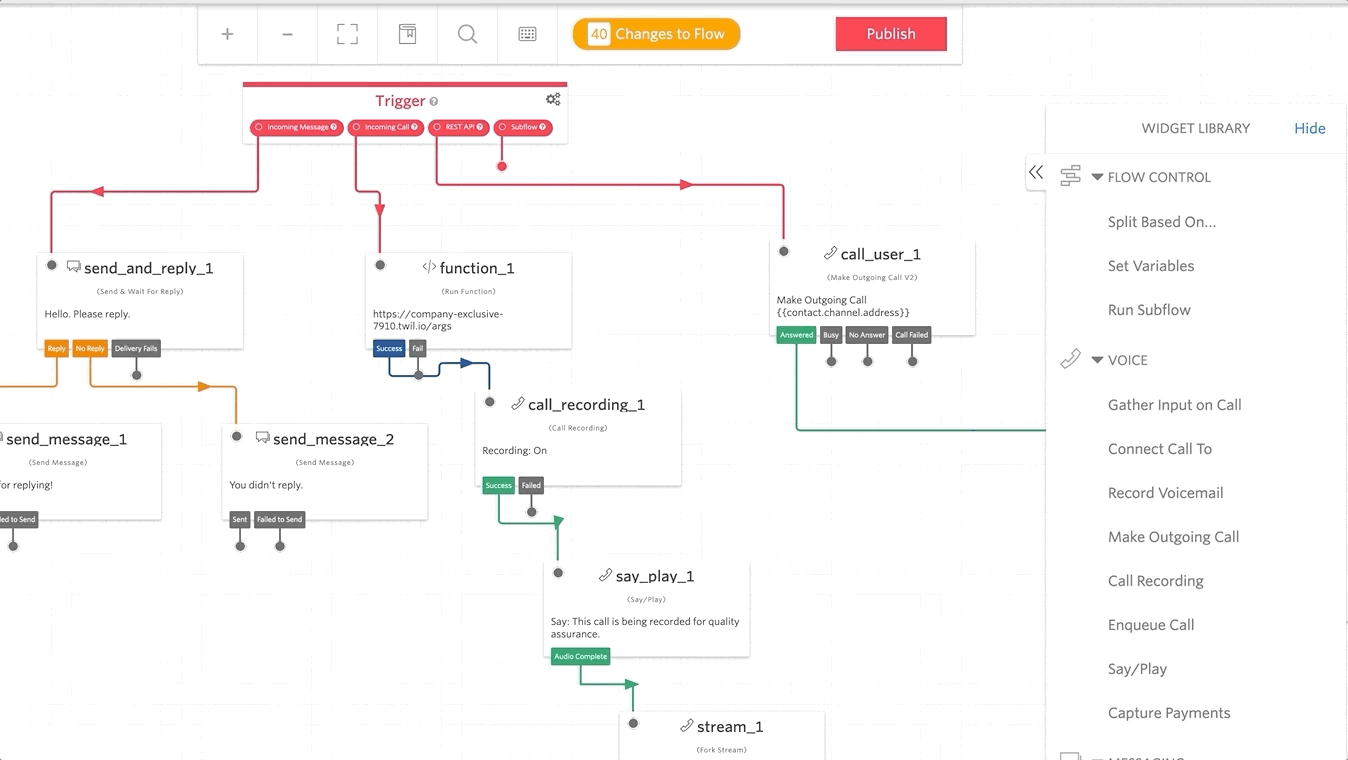
Task: Click the send_and_reply_1 message icon
Action: point(73,267)
